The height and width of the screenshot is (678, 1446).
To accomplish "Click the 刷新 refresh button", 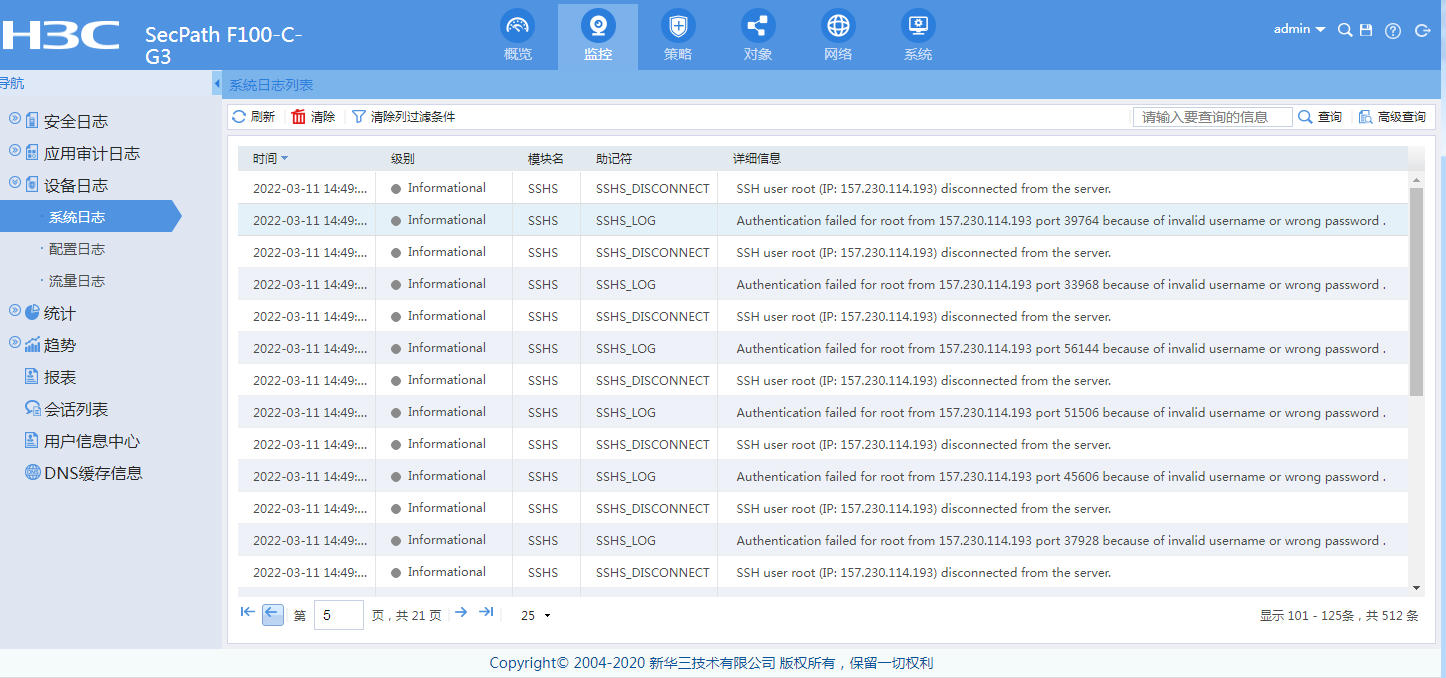I will (253, 117).
